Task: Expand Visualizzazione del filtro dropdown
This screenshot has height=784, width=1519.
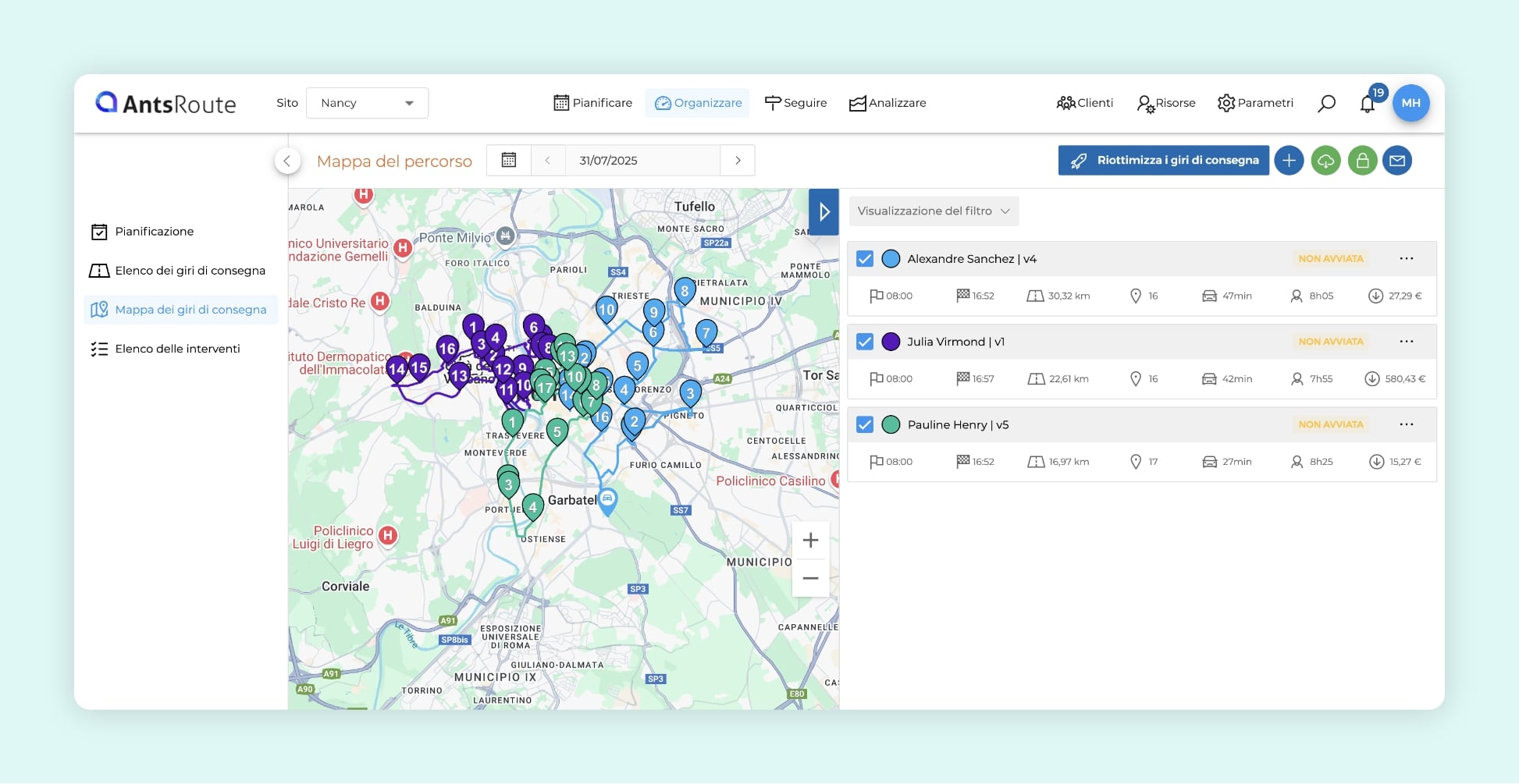Action: [933, 211]
